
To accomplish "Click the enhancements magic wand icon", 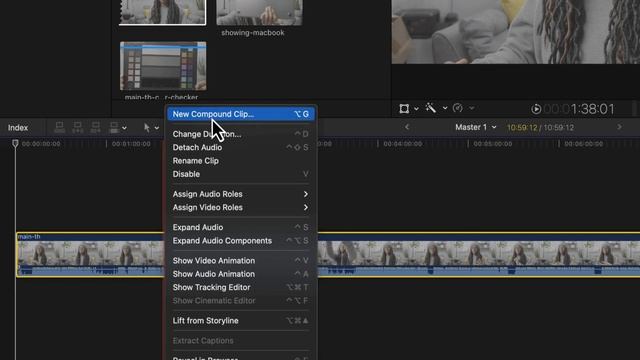I will click(x=431, y=108).
